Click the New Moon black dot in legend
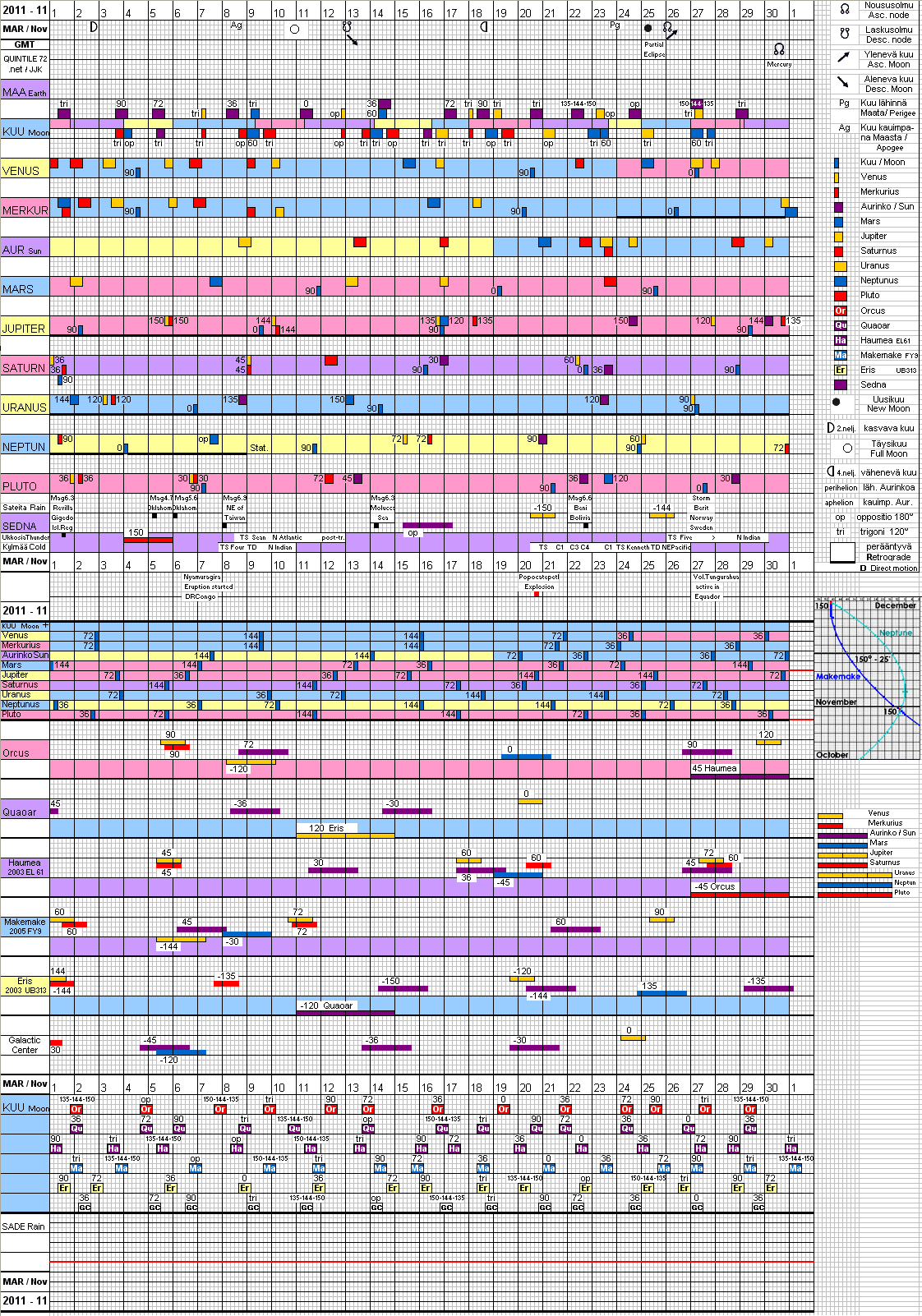Image resolution: width=922 pixels, height=1316 pixels. pos(837,403)
